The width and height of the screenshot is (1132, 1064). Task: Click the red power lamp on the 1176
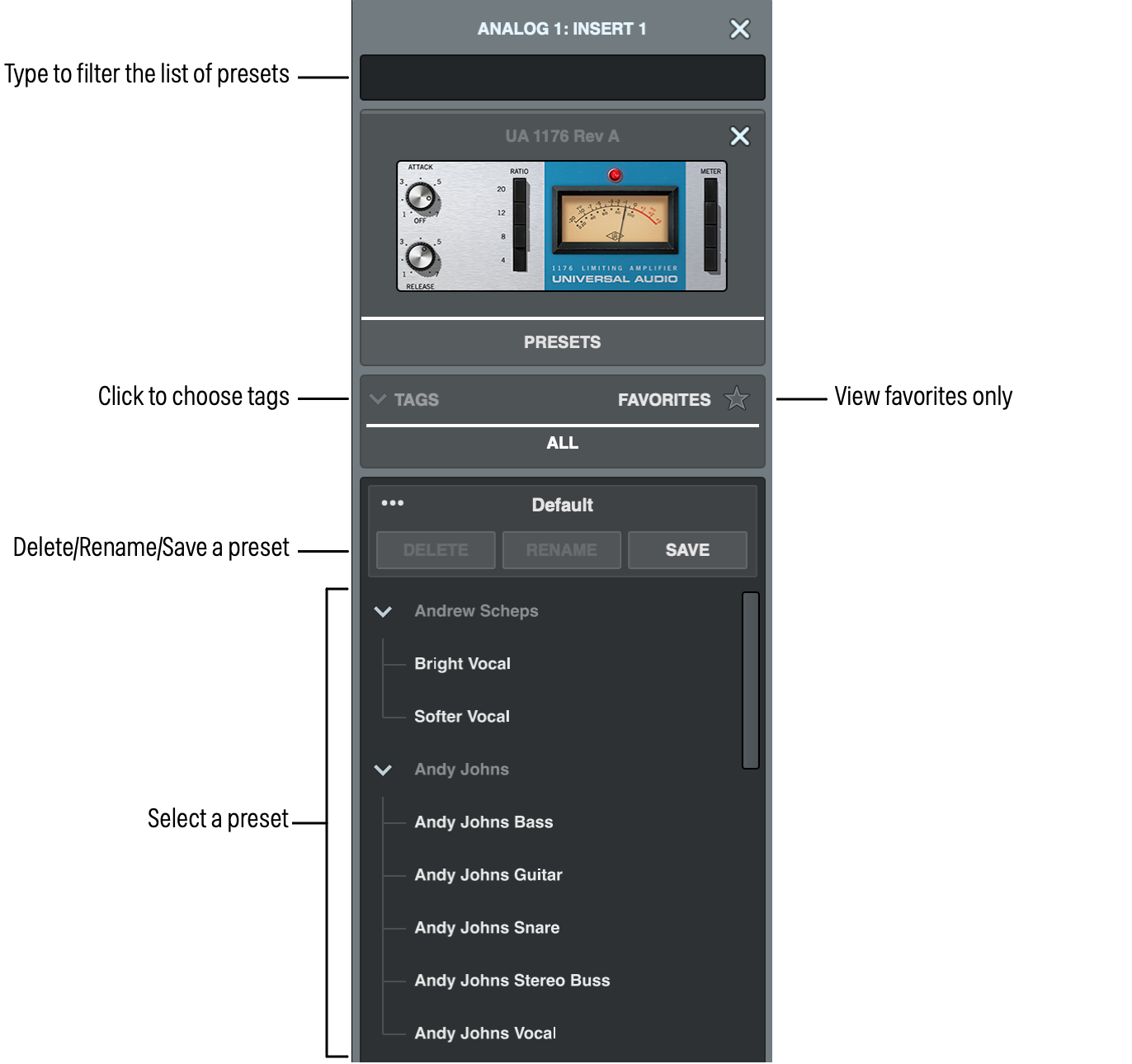point(615,175)
